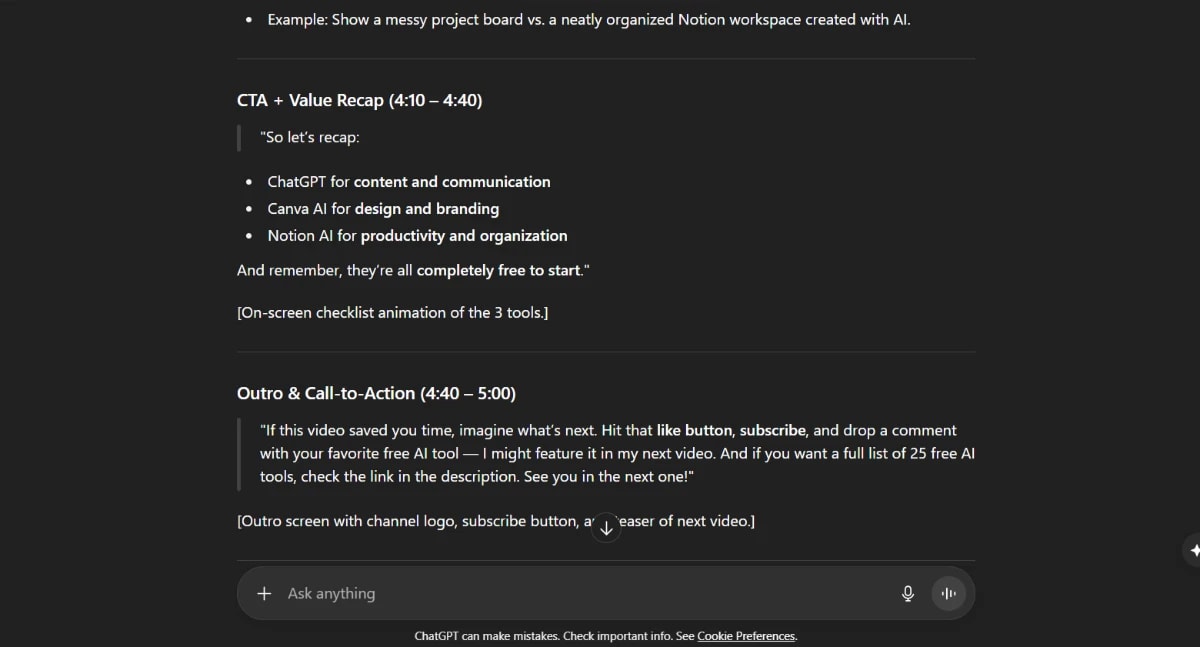Click the Canva AI design and branding bullet

click(383, 208)
